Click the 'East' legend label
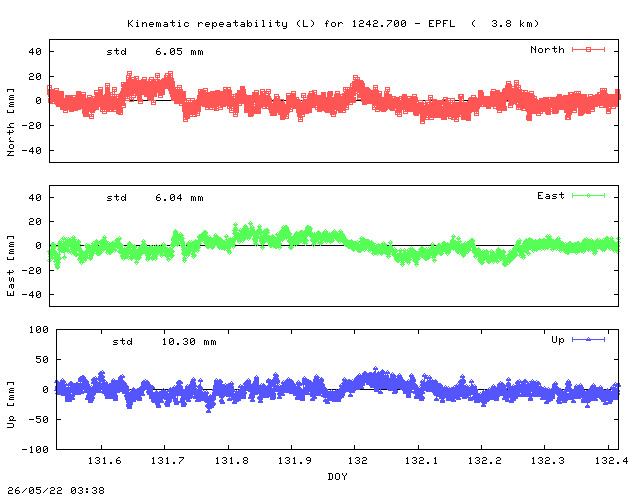640x496 pixels. pos(551,196)
